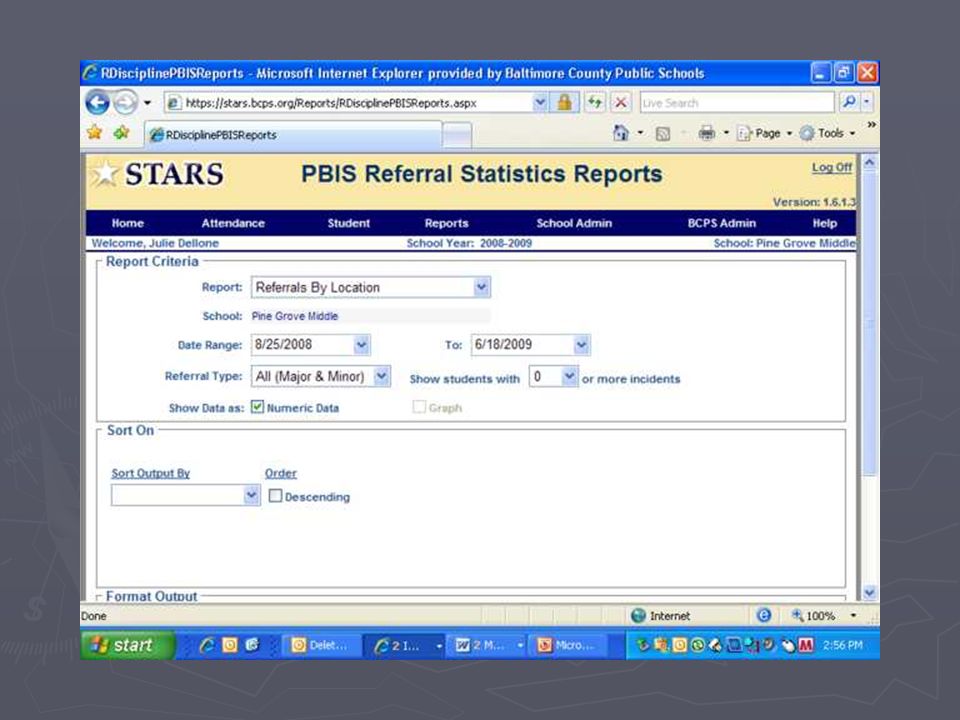Click the first green system tray icon

pyautogui.click(x=643, y=645)
